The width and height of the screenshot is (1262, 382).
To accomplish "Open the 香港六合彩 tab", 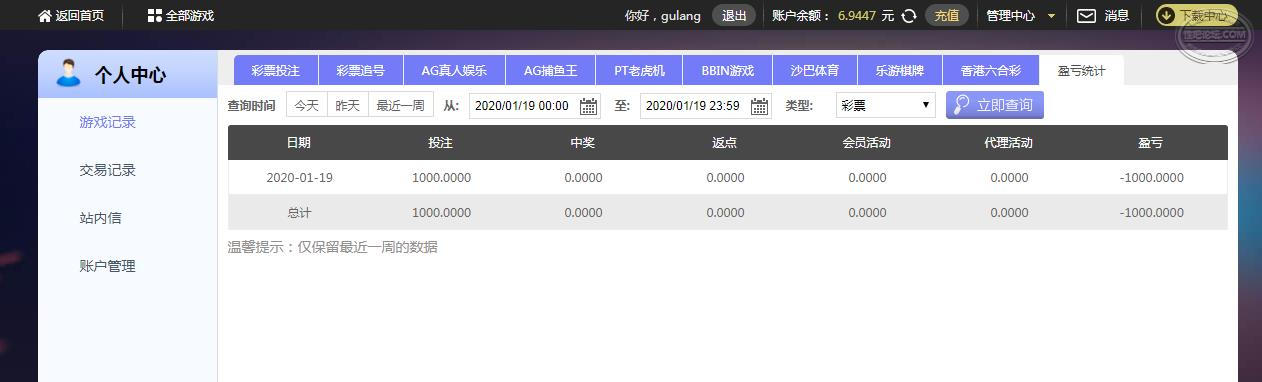I will (990, 70).
